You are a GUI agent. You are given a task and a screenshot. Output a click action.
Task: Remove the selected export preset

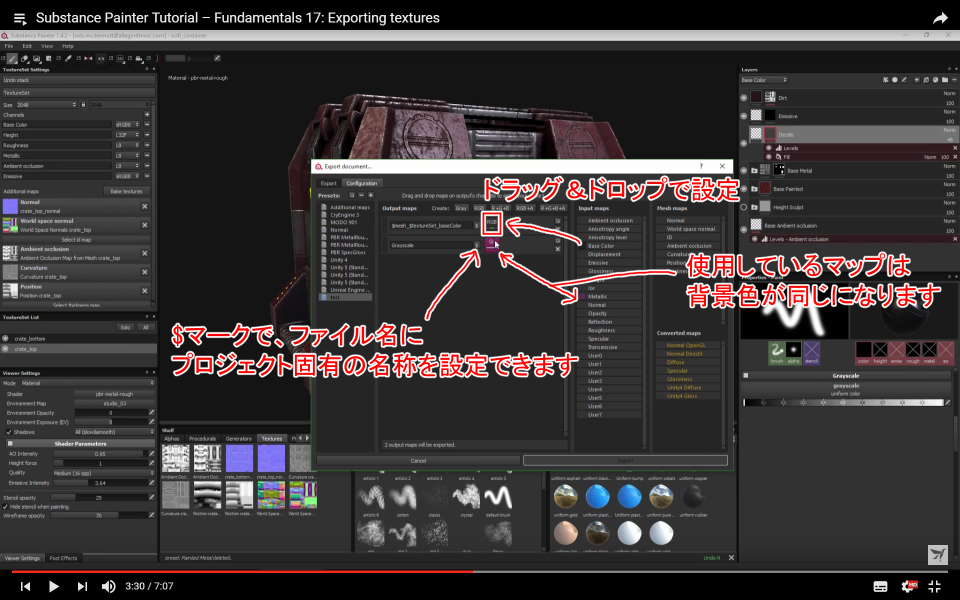click(361, 195)
